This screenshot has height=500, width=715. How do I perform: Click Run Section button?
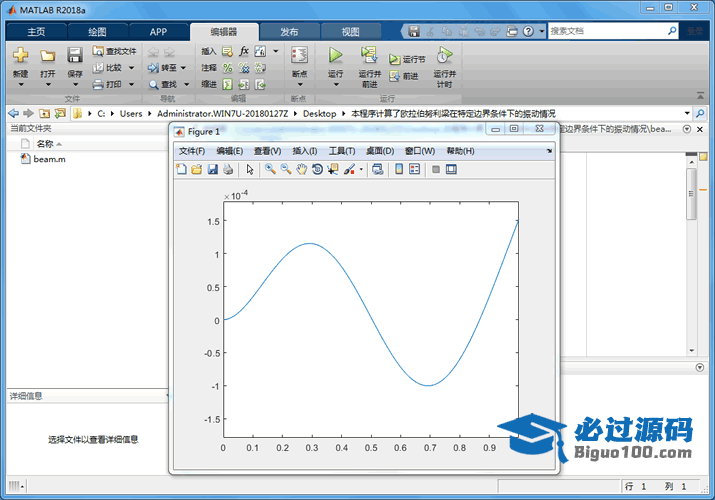click(407, 59)
